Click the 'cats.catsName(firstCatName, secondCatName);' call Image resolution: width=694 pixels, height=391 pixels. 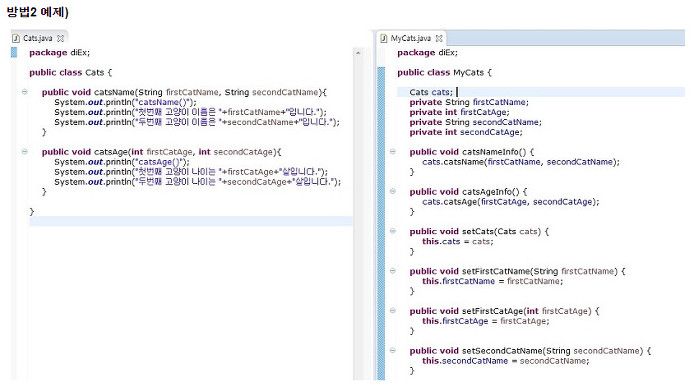521,162
